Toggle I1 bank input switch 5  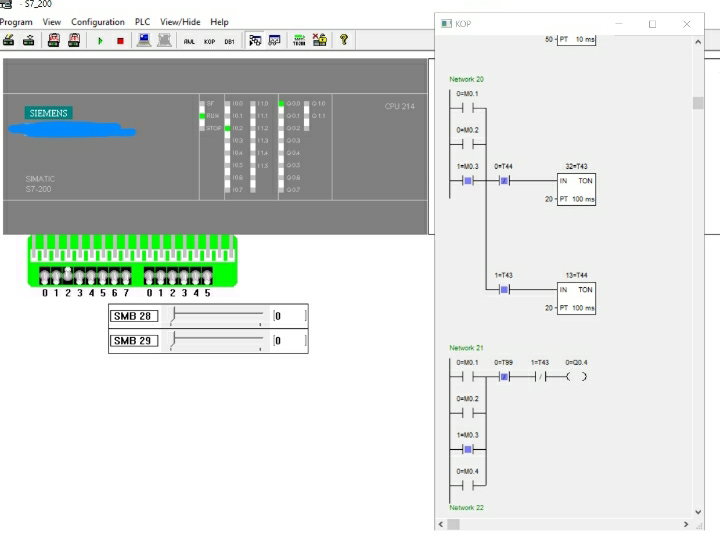(x=207, y=277)
